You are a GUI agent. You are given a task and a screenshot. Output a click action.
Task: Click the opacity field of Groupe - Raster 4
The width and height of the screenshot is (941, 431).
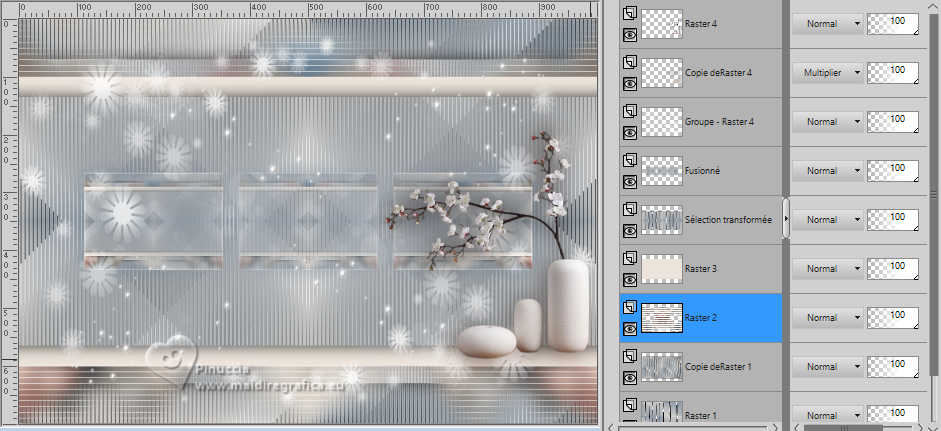893,122
